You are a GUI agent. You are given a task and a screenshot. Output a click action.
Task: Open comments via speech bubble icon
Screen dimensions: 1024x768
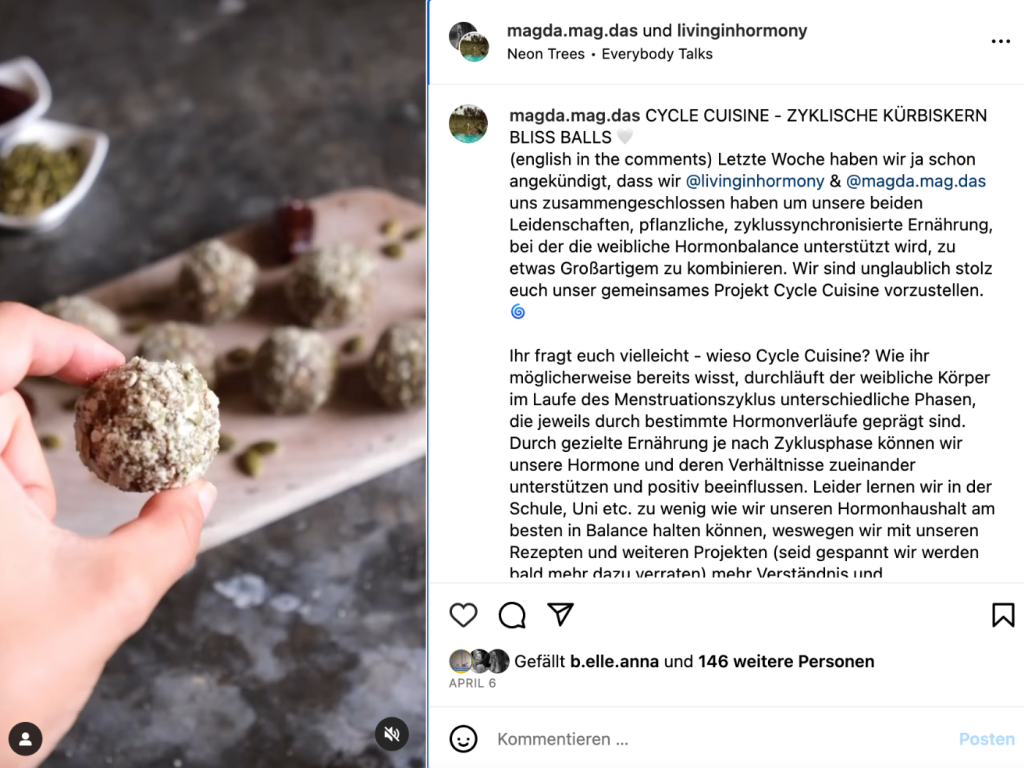[x=512, y=615]
